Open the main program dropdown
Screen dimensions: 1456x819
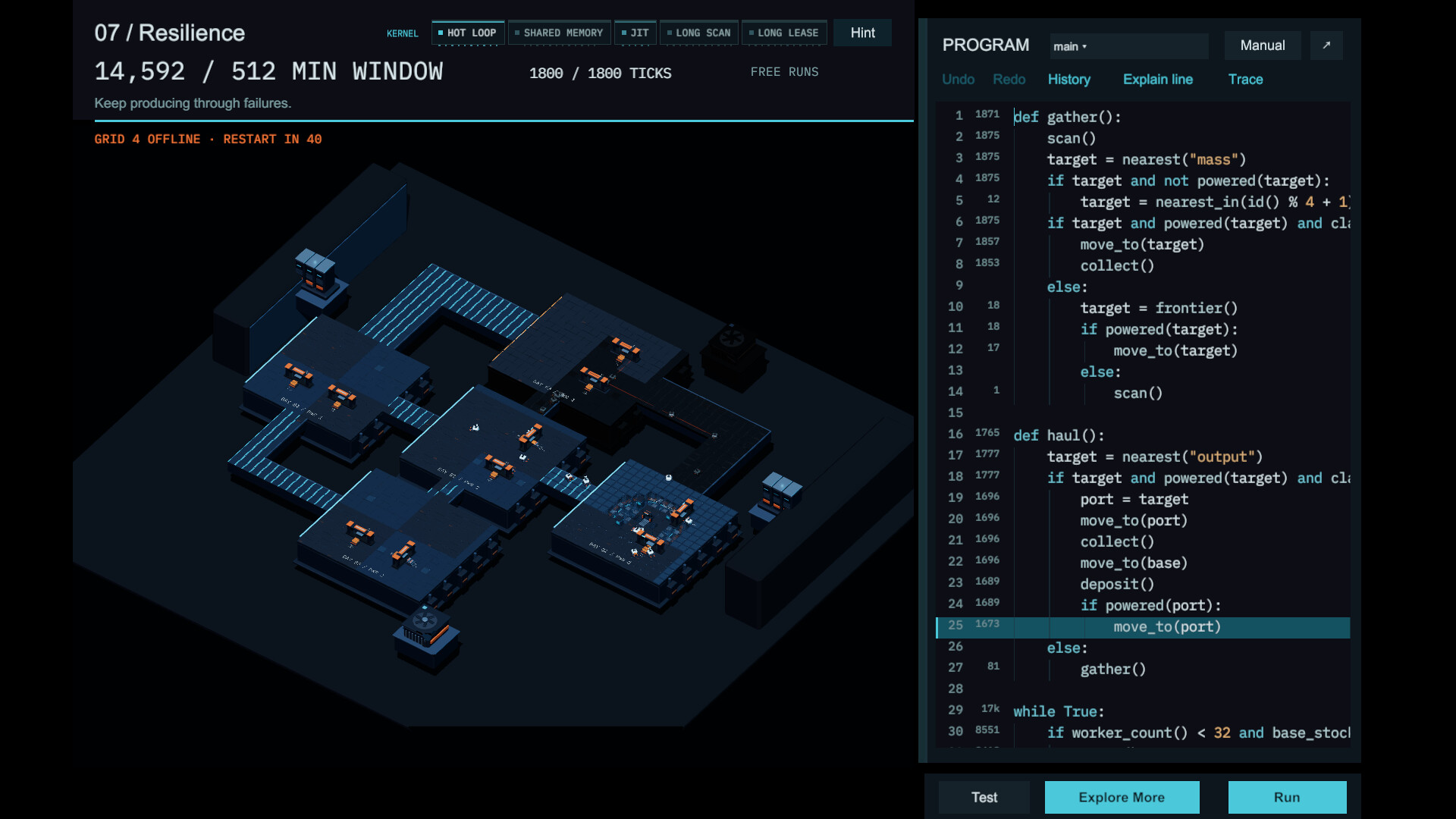pos(1128,46)
